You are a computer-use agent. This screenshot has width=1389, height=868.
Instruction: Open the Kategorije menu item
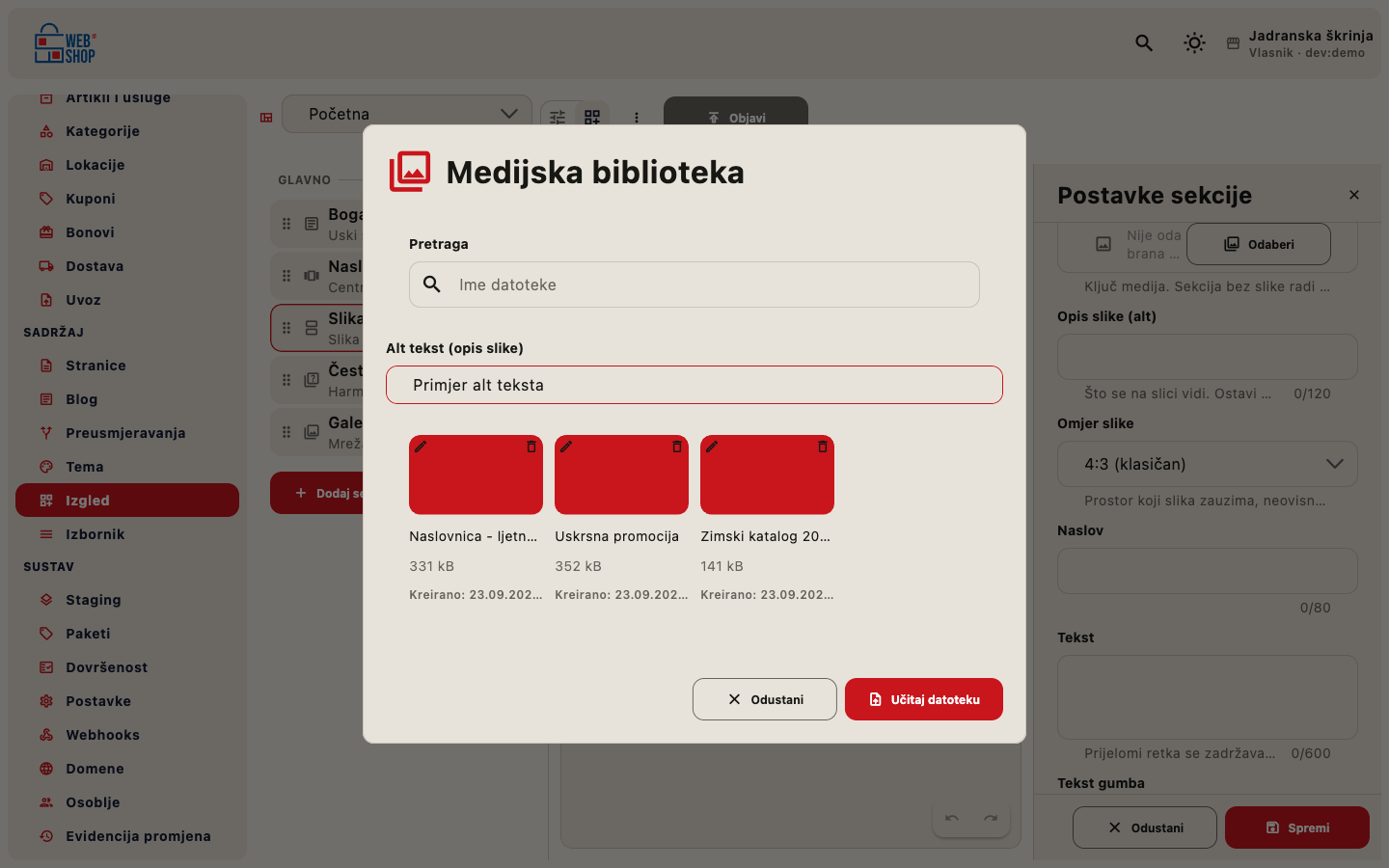(x=127, y=131)
